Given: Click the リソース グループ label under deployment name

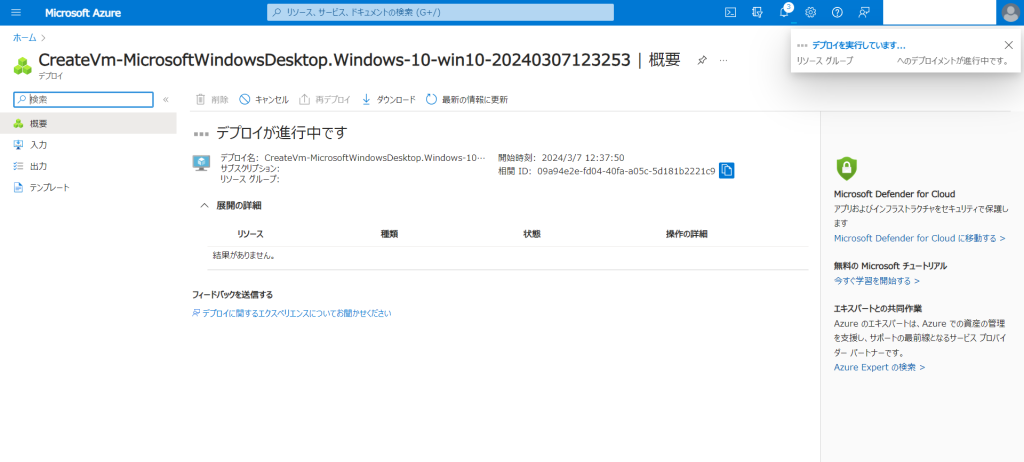Looking at the screenshot, I should 250,179.
